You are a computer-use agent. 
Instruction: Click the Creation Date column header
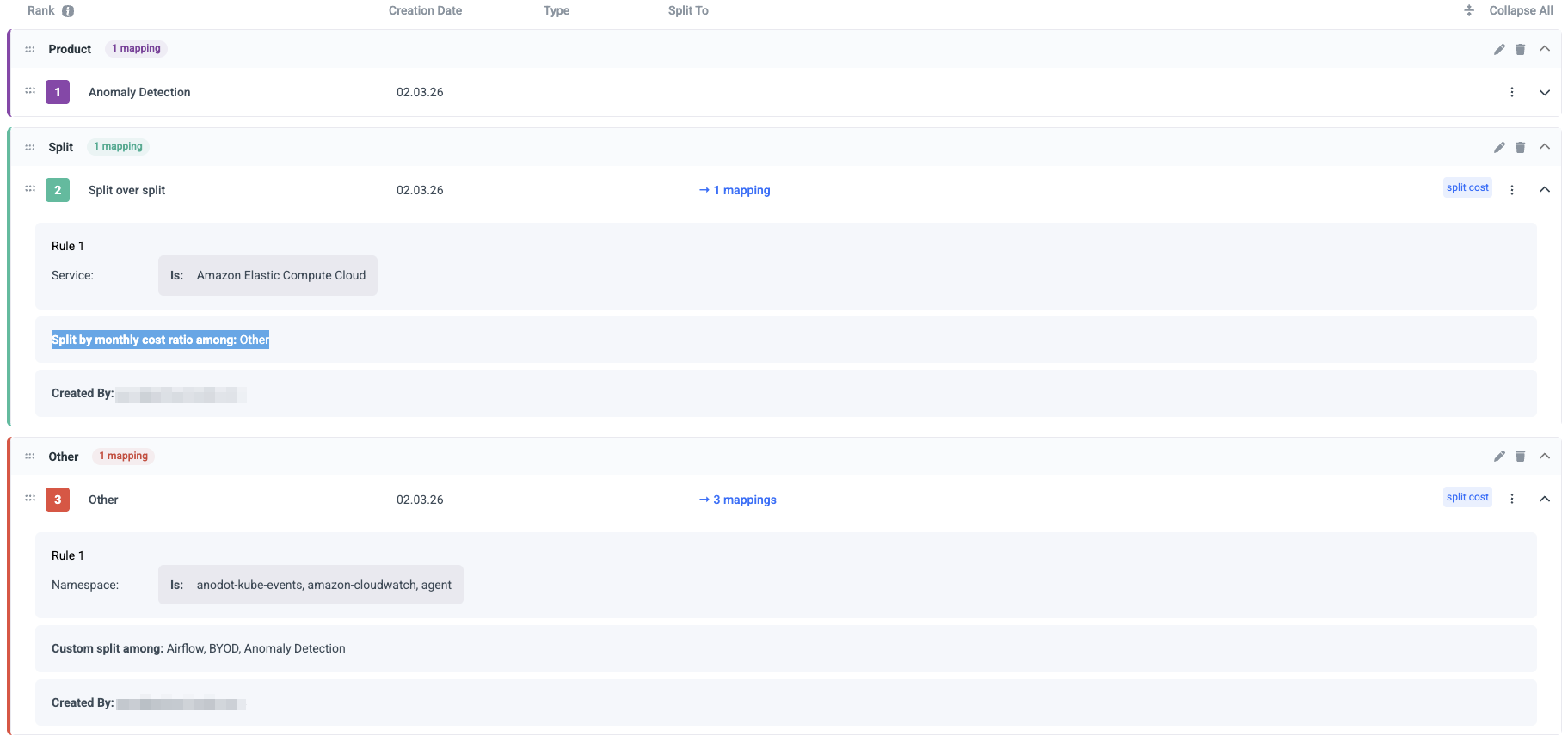(x=425, y=10)
